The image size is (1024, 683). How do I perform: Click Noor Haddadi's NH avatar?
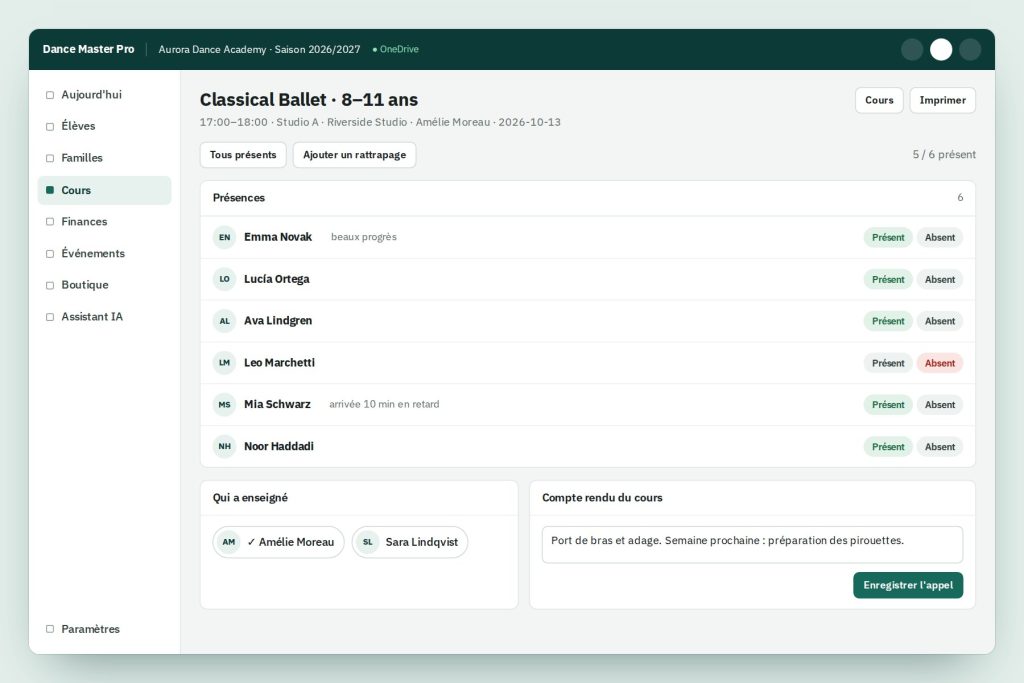click(224, 446)
